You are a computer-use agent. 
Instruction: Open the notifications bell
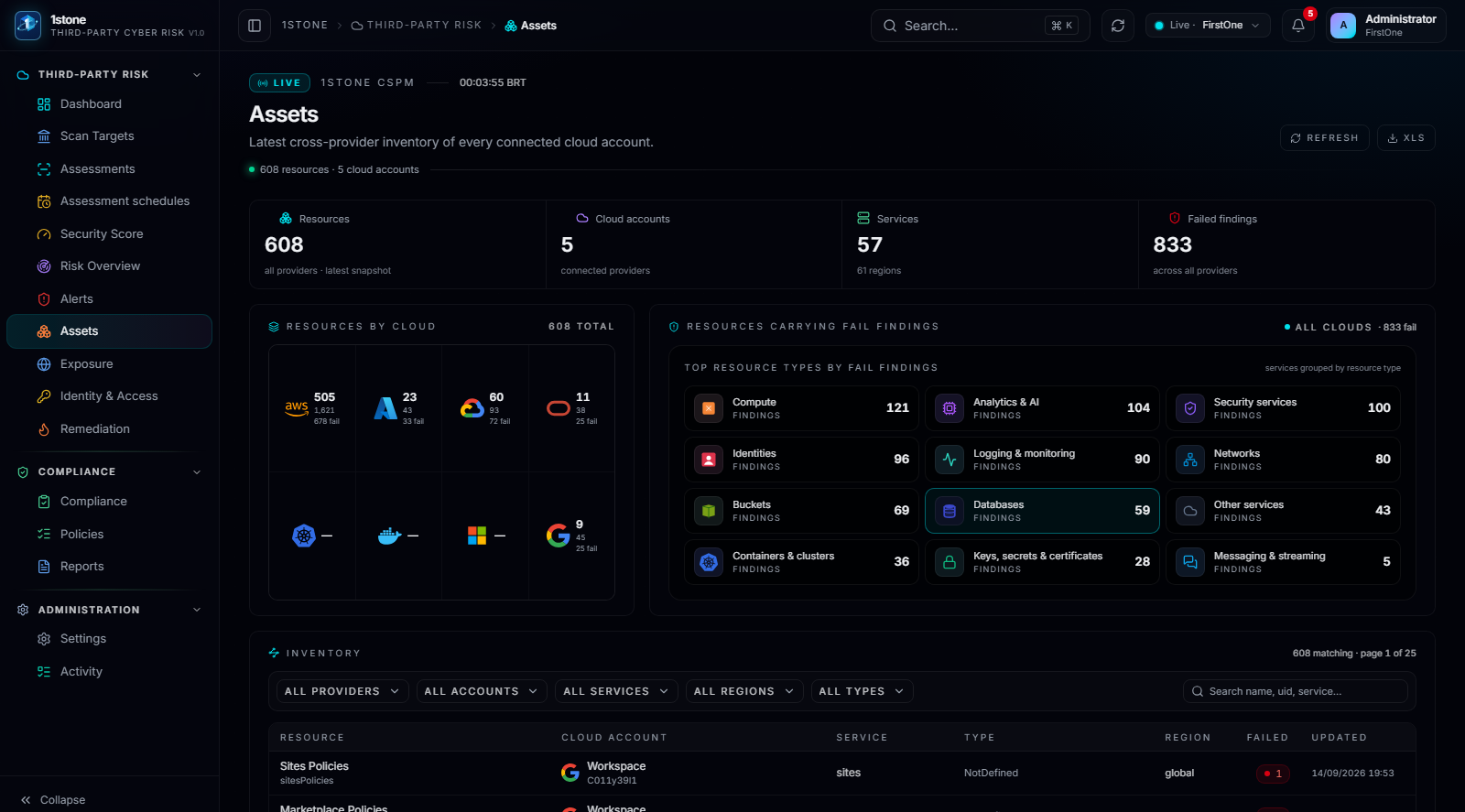(1298, 26)
